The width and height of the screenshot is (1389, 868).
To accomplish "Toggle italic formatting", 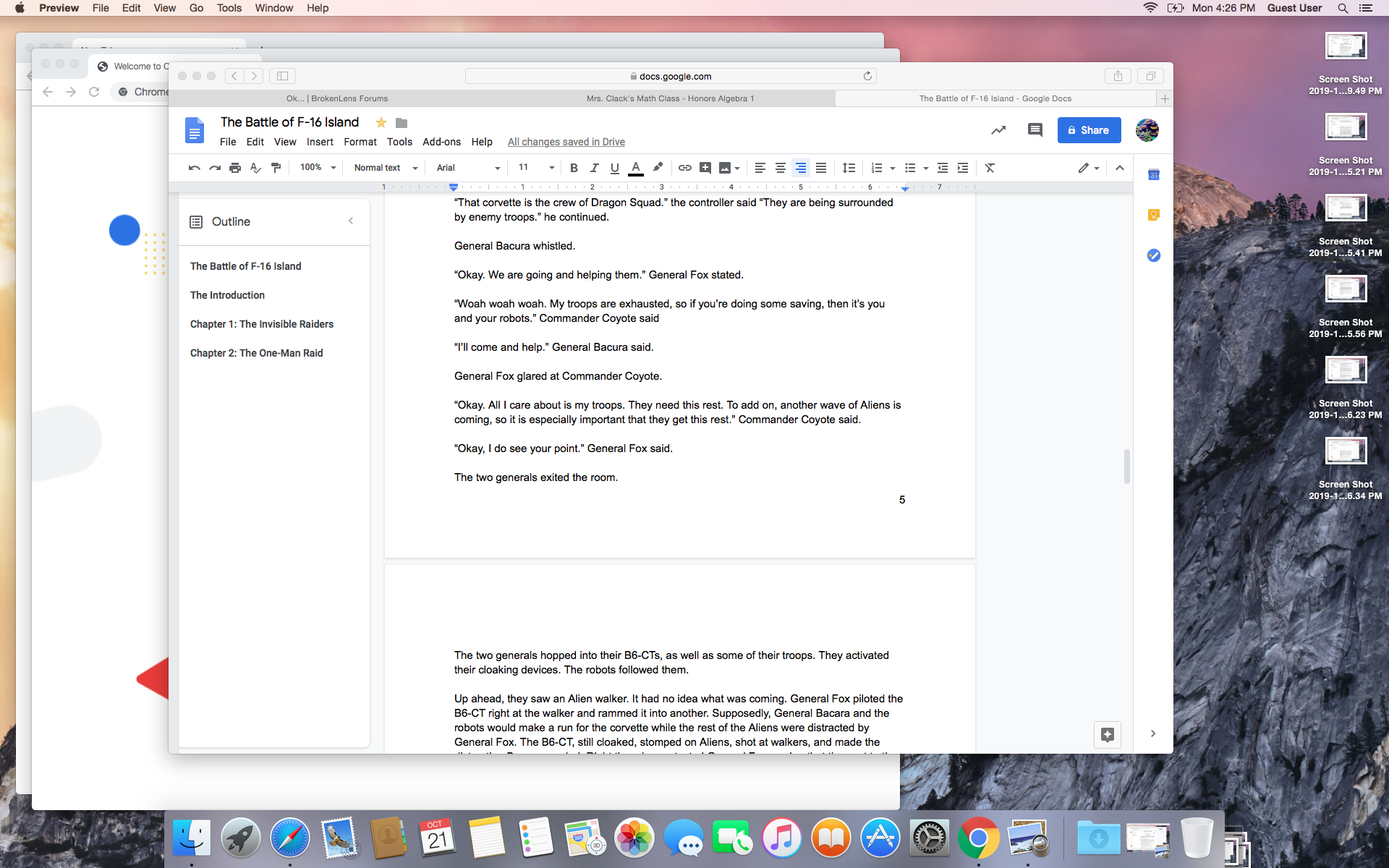I will [x=594, y=168].
